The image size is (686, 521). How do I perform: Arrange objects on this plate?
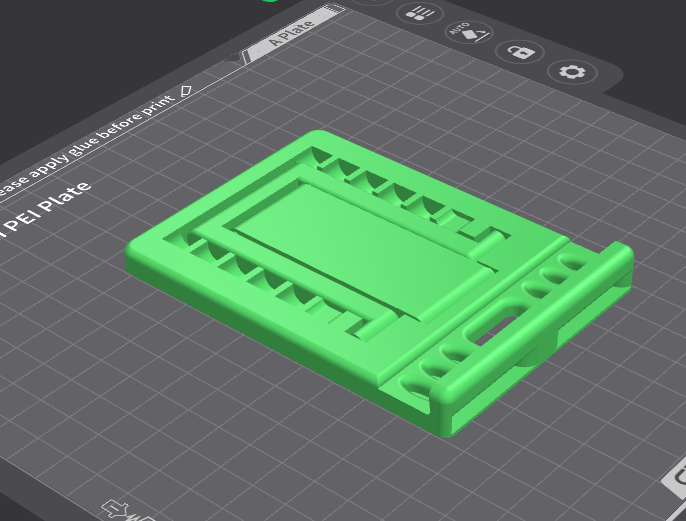click(420, 12)
